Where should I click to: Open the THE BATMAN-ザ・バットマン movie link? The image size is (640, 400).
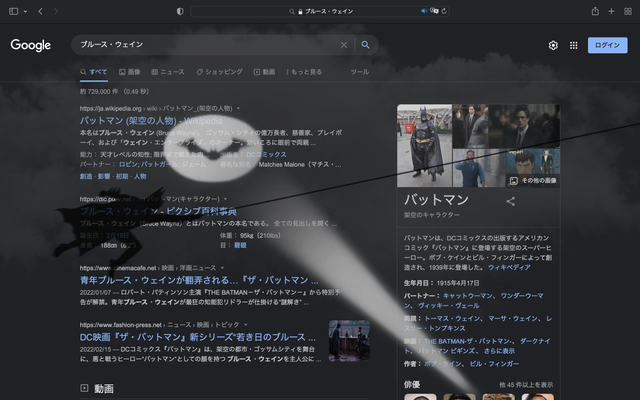click(467, 341)
